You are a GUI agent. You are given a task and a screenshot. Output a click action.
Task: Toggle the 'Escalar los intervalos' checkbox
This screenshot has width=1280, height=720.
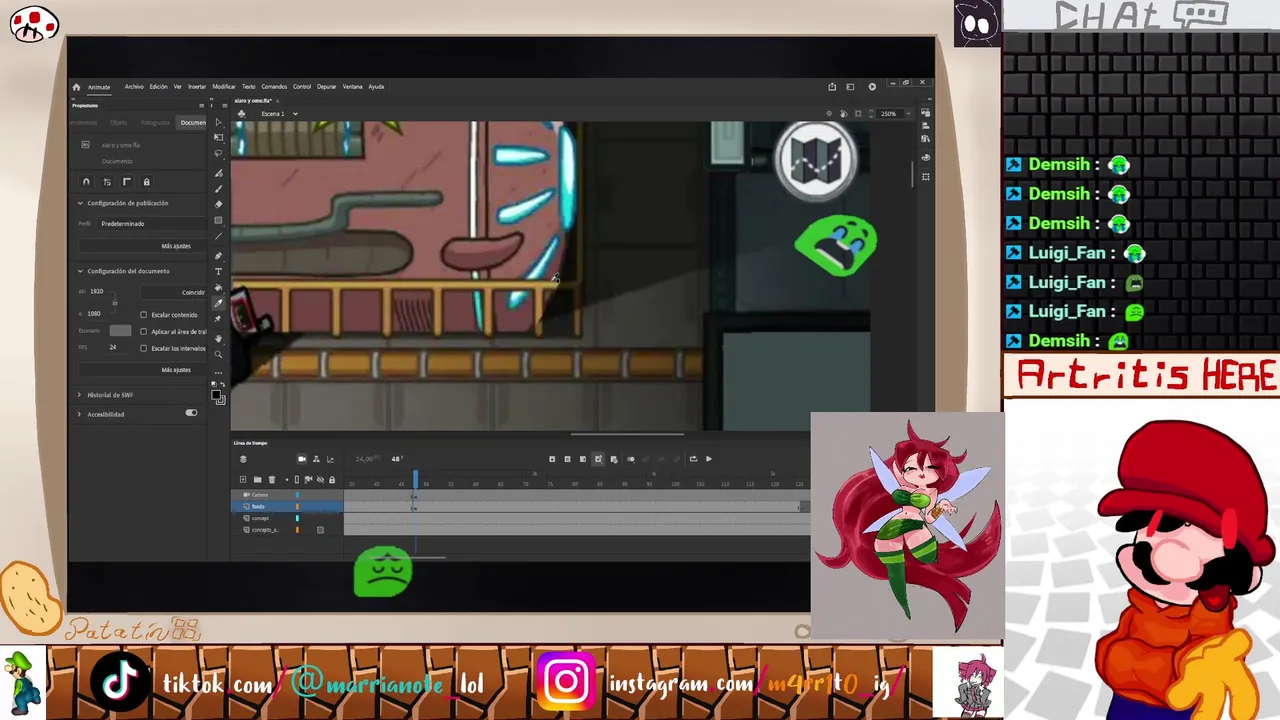click(x=144, y=348)
